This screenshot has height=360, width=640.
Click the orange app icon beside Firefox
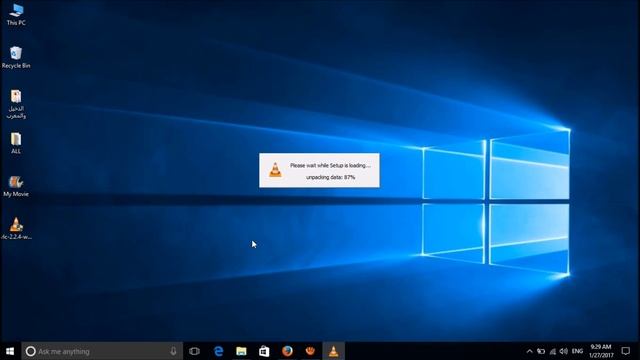point(310,351)
